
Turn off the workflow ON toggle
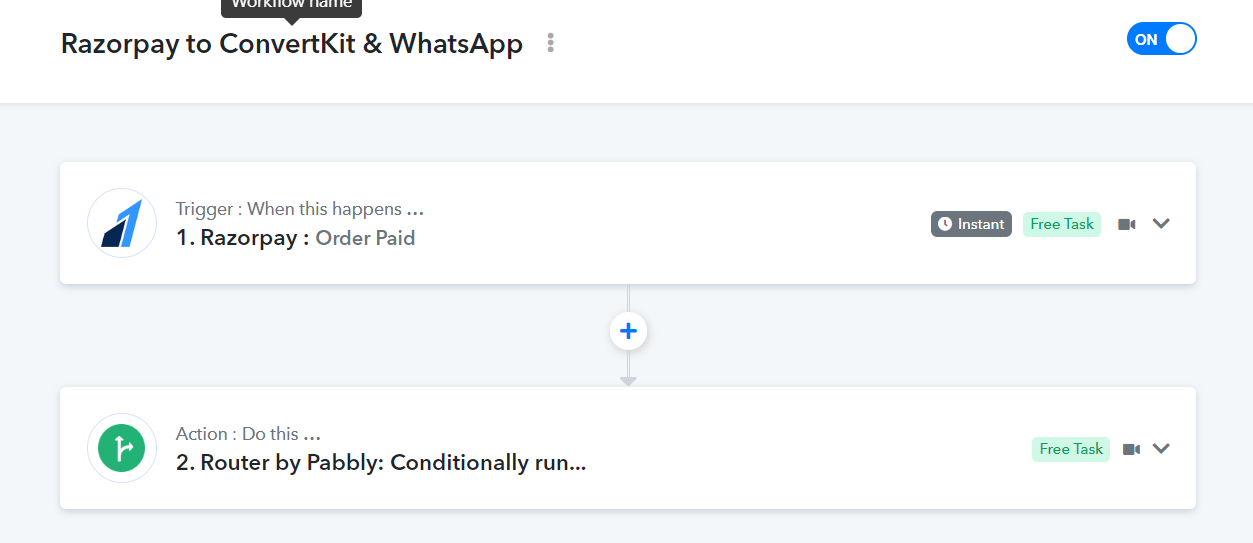tap(1161, 39)
